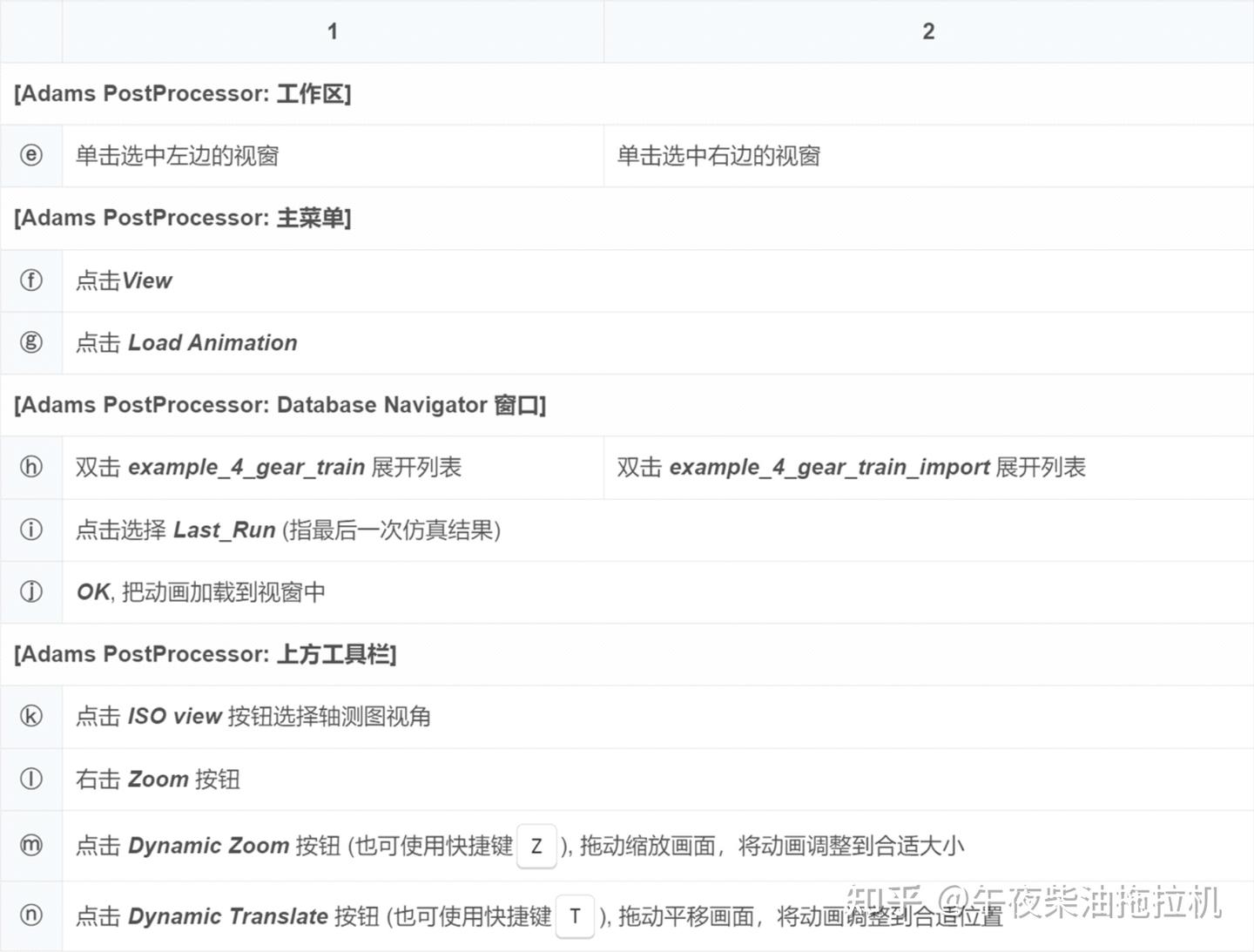
Task: Click the Z shortcut key badge
Action: [x=536, y=846]
